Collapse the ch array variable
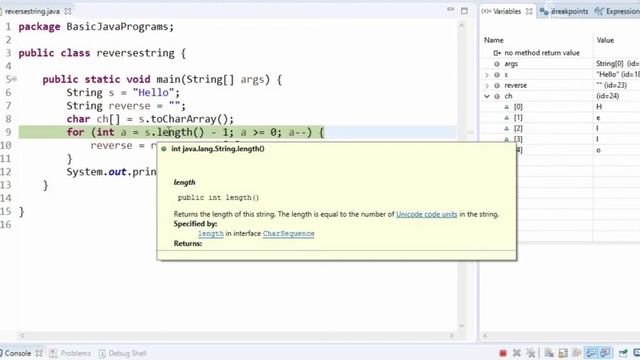This screenshot has height=360, width=640. [x=487, y=96]
